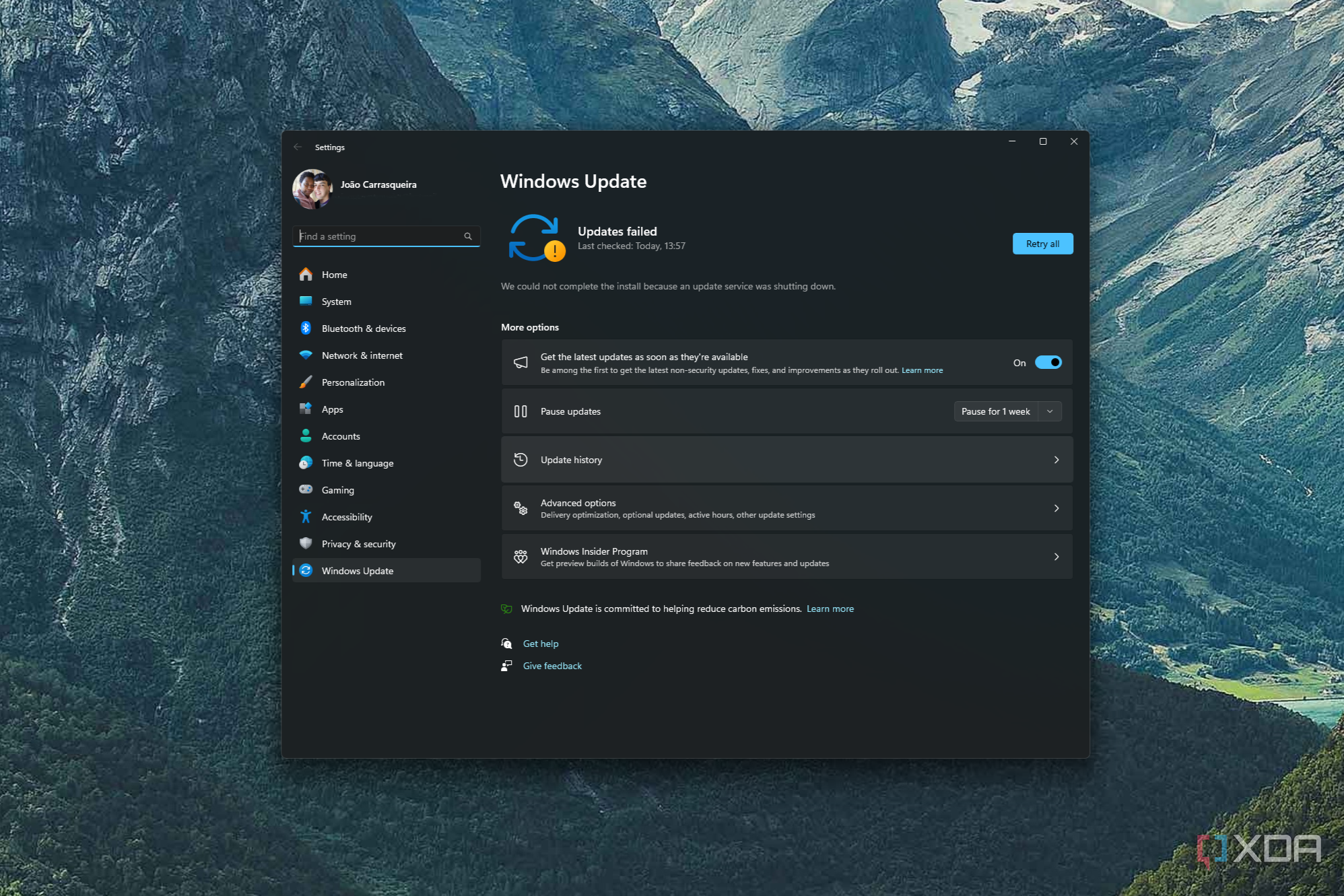Click the Accessibility figure icon
The height and width of the screenshot is (896, 1344).
point(306,516)
